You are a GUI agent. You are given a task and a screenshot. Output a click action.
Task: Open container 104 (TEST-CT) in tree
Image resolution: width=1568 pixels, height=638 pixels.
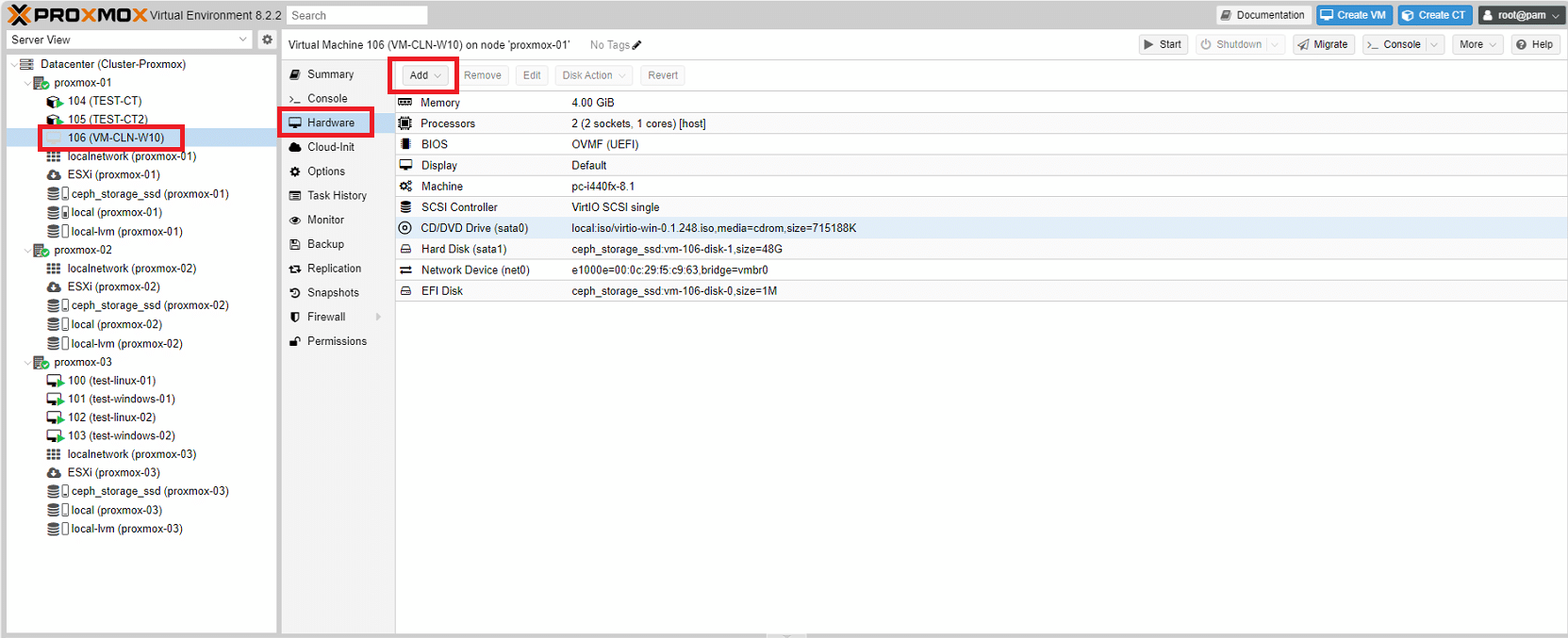104,101
